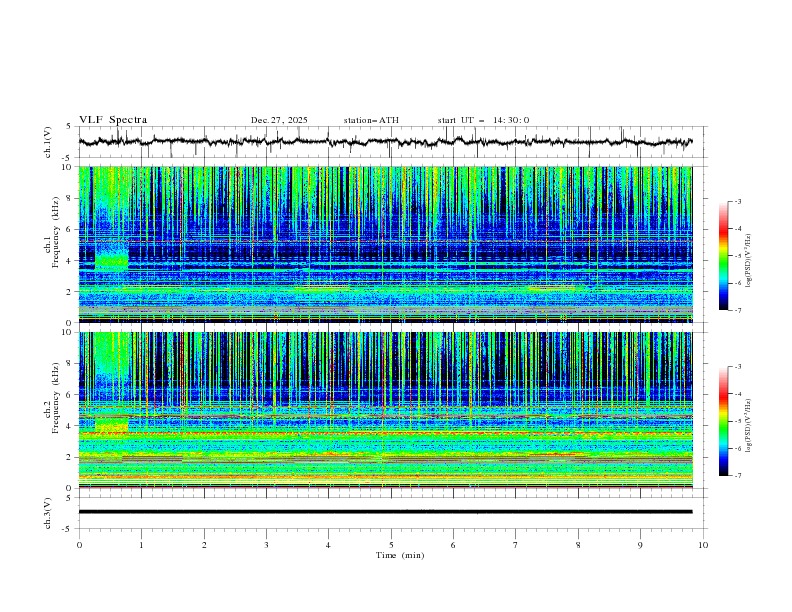Click the "-3" tick on the ch.1 color bar
792x612 pixels.
click(738, 201)
